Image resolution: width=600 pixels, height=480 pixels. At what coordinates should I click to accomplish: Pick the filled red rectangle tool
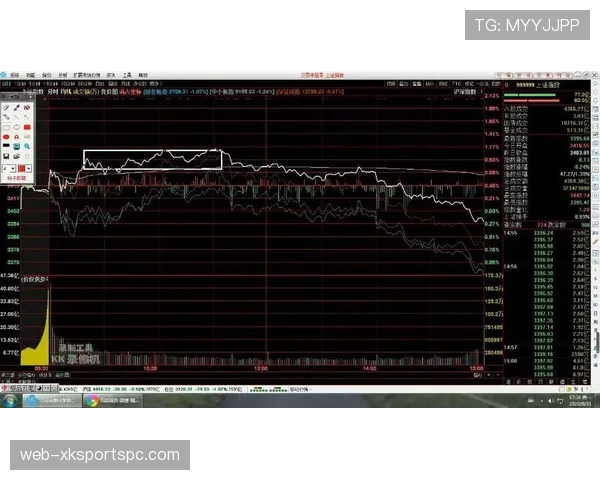tap(27, 127)
